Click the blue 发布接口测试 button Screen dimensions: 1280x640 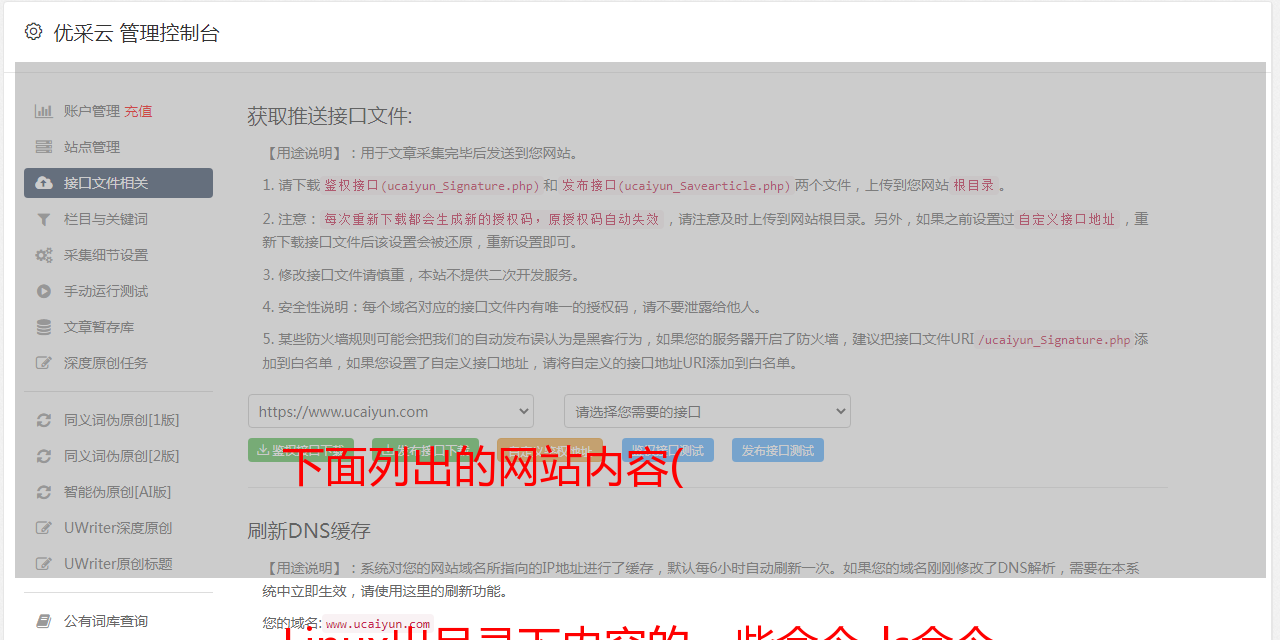tap(778, 450)
